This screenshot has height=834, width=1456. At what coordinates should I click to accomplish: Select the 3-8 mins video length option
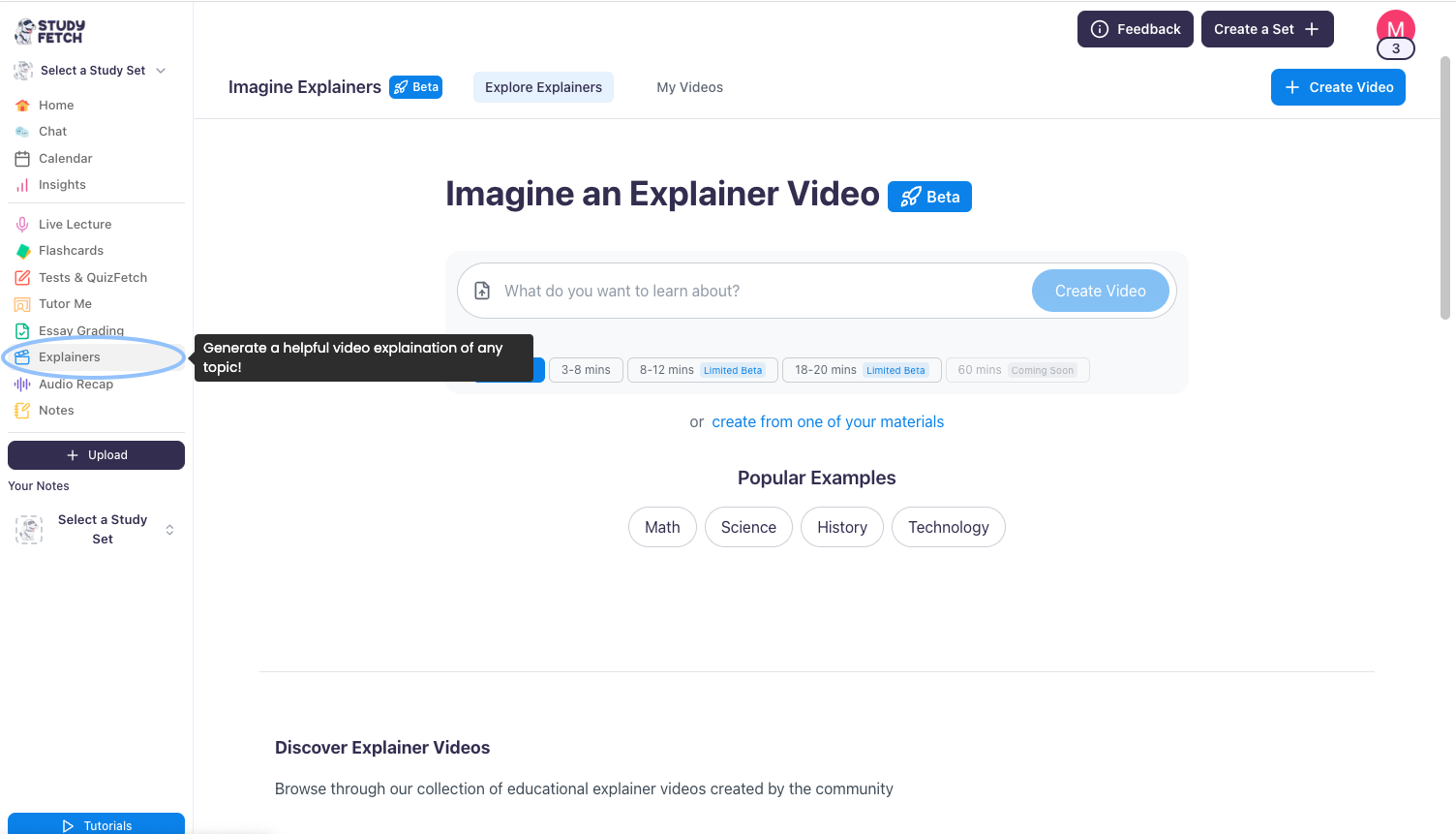pyautogui.click(x=586, y=370)
